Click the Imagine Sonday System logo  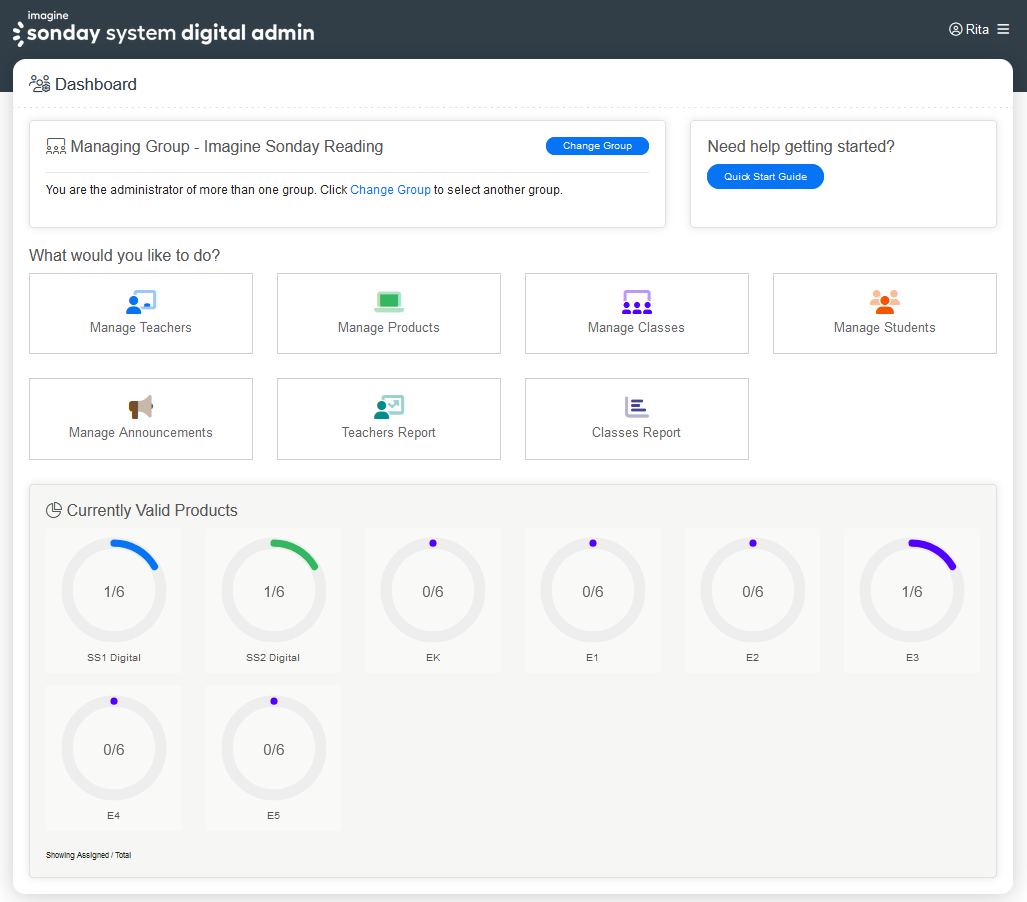tap(164, 30)
